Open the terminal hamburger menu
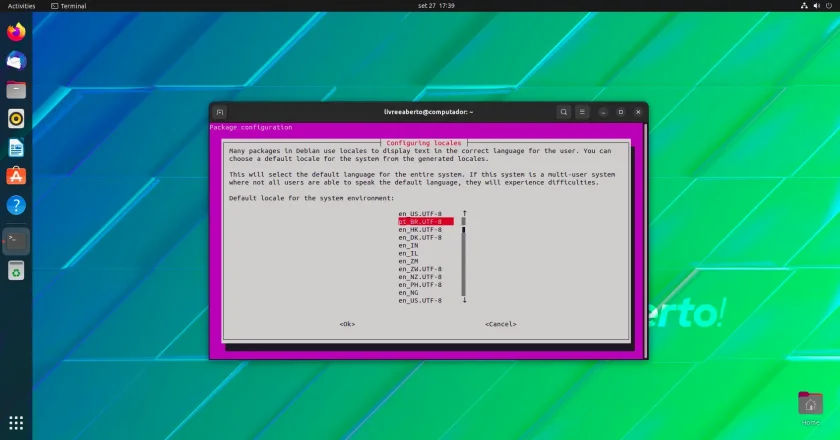The height and width of the screenshot is (440, 840). tap(582, 112)
